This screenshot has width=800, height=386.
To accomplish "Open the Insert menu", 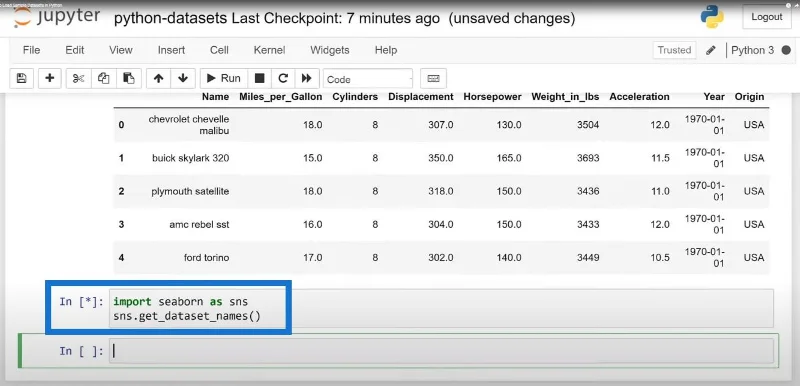I will point(171,50).
